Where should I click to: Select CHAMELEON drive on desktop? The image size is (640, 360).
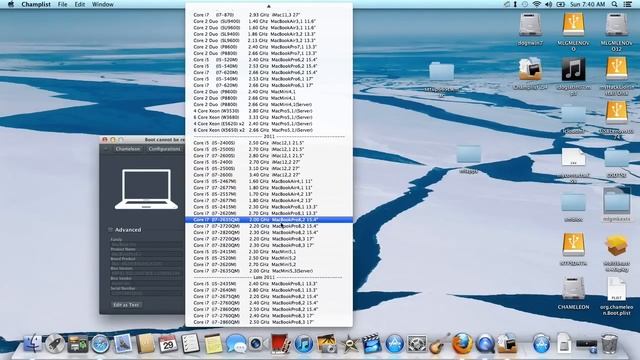(x=573, y=292)
